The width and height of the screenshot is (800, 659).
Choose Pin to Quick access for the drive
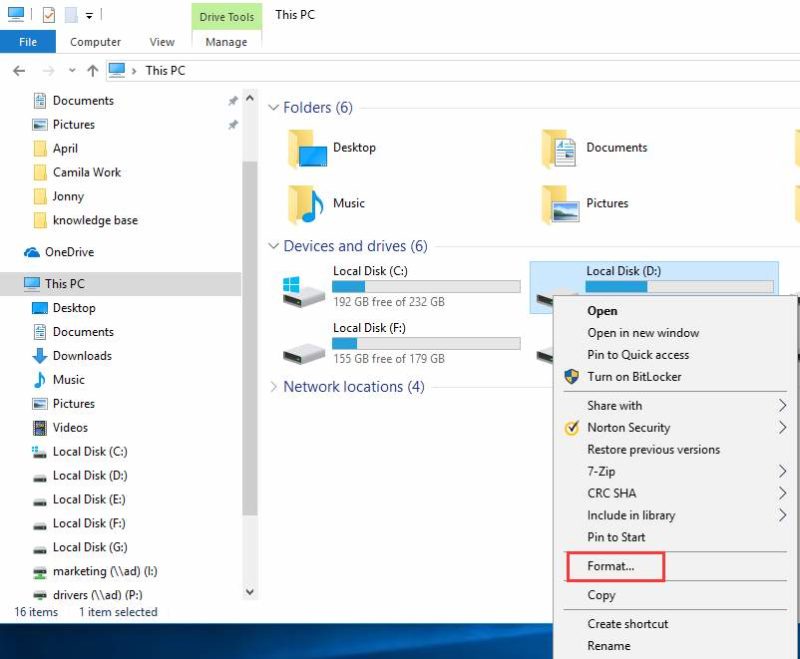[637, 354]
